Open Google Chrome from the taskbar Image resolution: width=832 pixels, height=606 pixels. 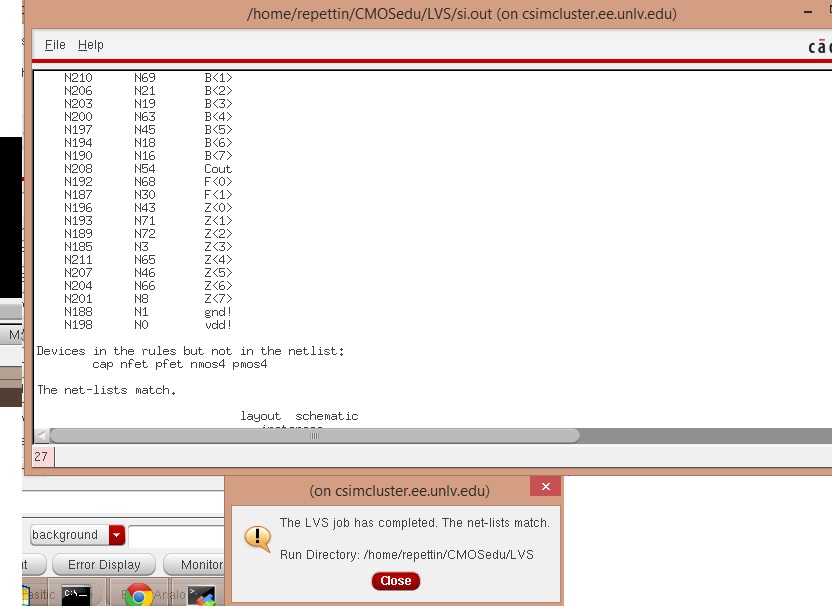tap(139, 595)
